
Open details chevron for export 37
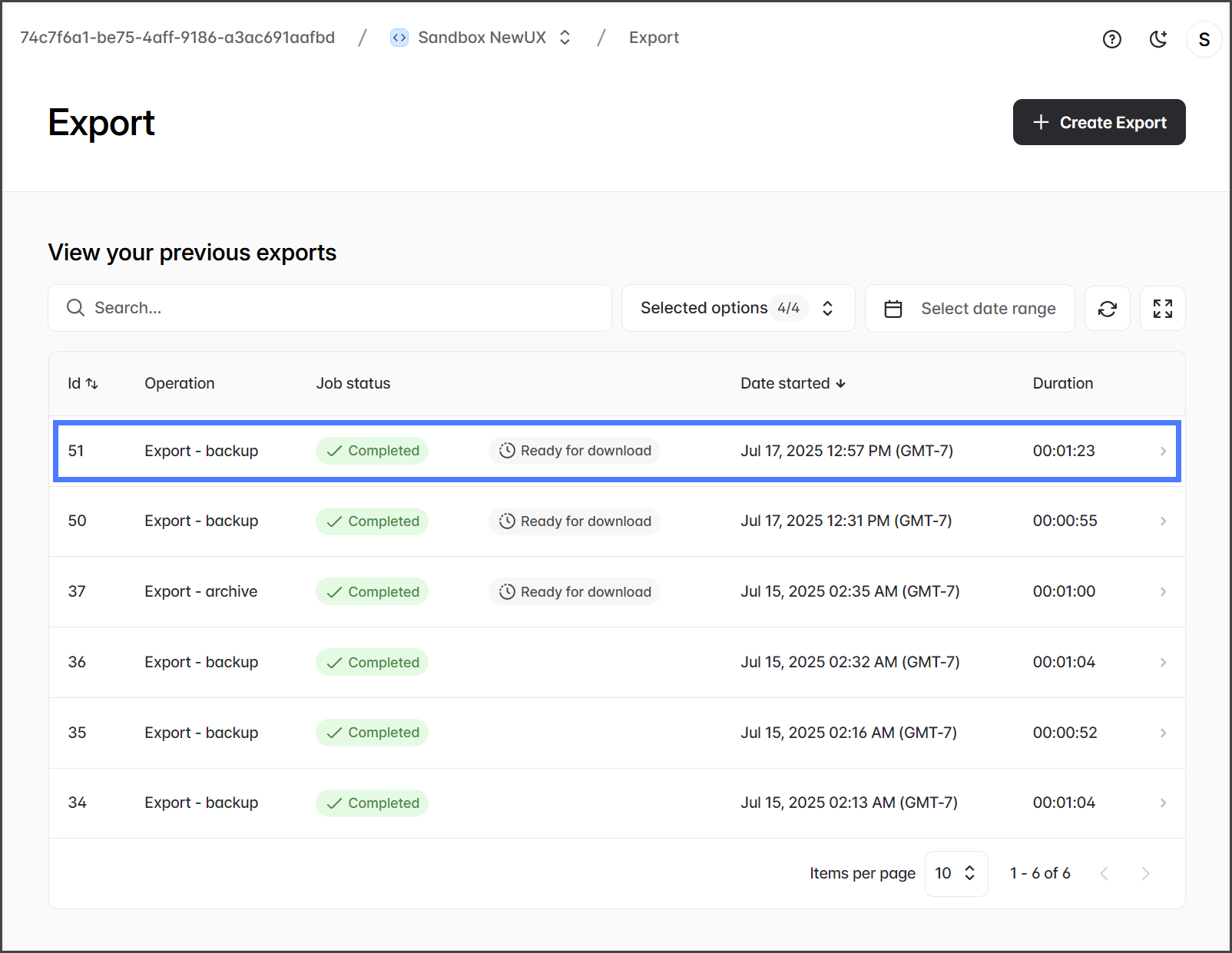click(x=1163, y=592)
